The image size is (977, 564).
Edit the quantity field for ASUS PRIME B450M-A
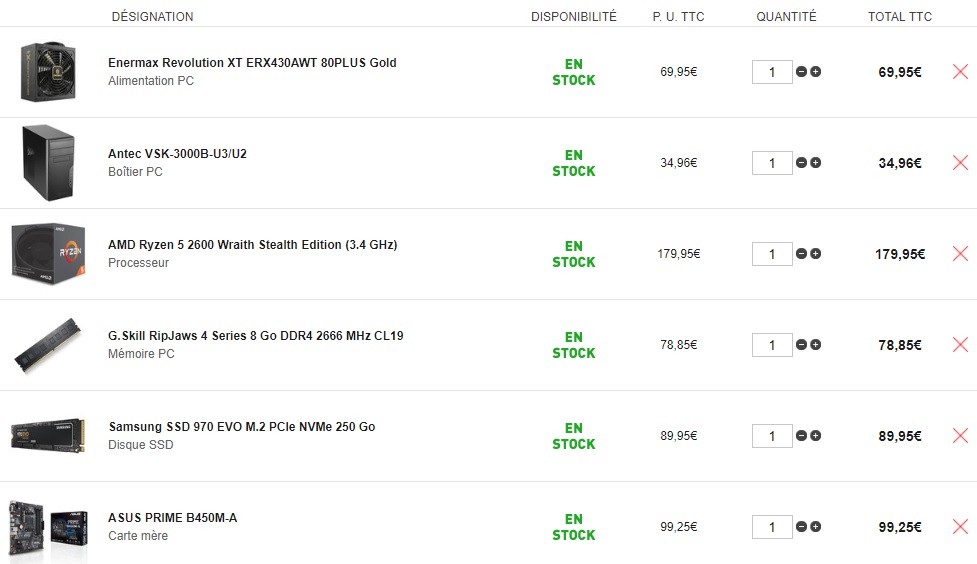[771, 527]
